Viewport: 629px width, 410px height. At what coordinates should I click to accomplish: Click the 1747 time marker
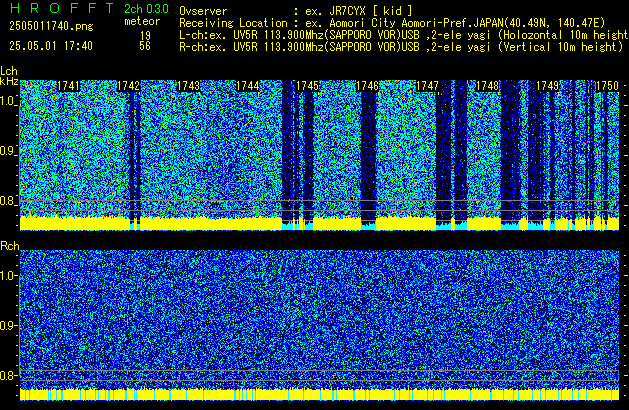pyautogui.click(x=427, y=86)
